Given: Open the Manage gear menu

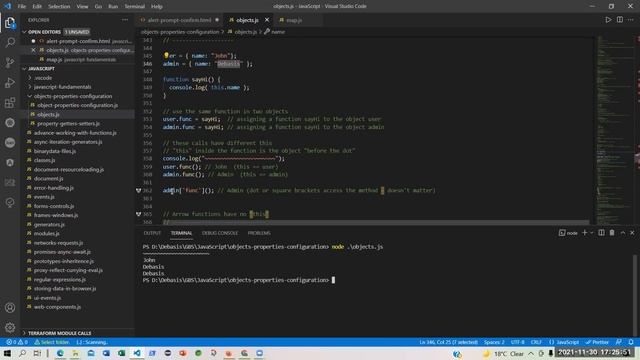Looking at the screenshot, I should tap(10, 327).
